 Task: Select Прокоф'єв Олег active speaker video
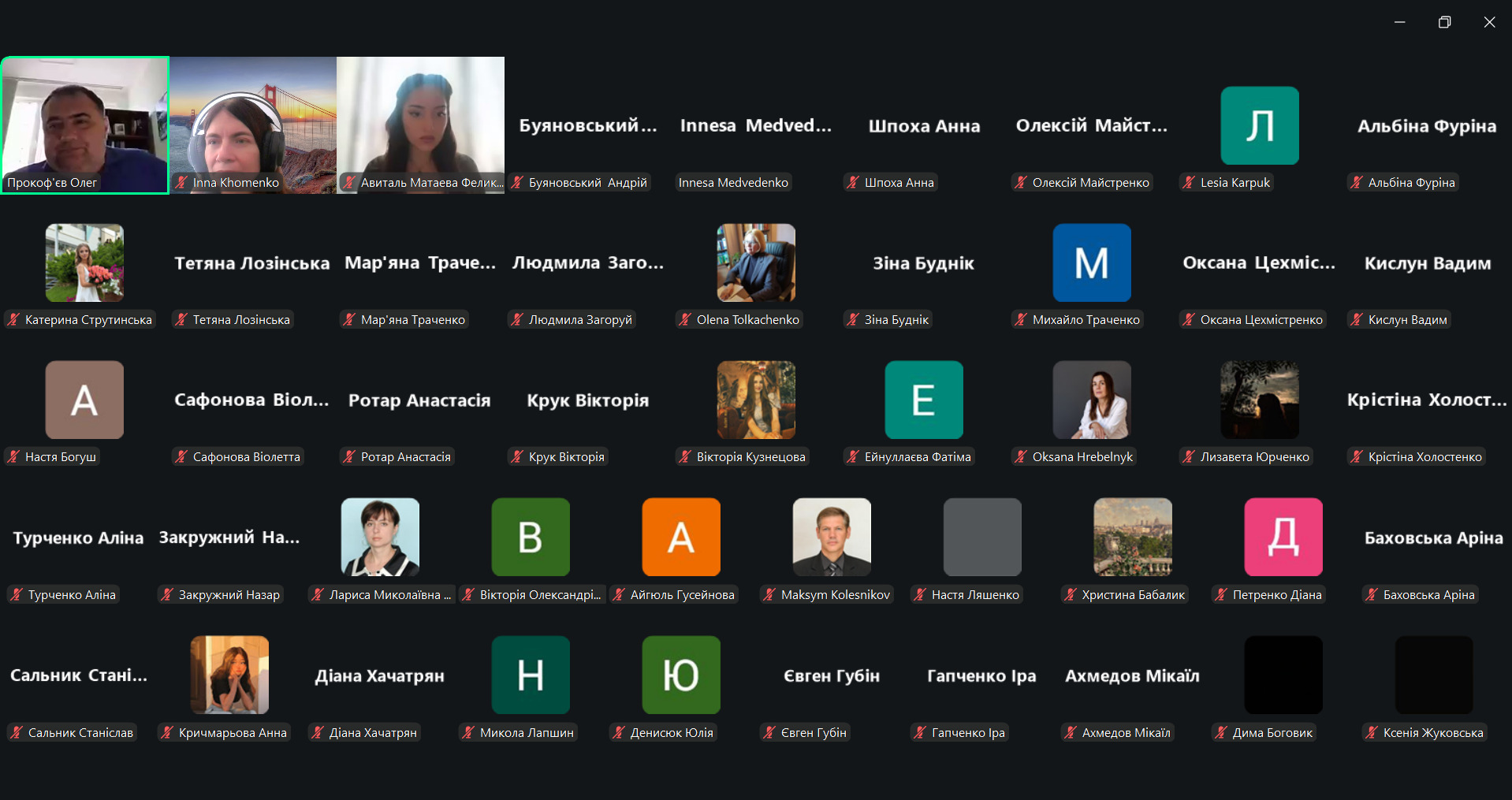84,125
